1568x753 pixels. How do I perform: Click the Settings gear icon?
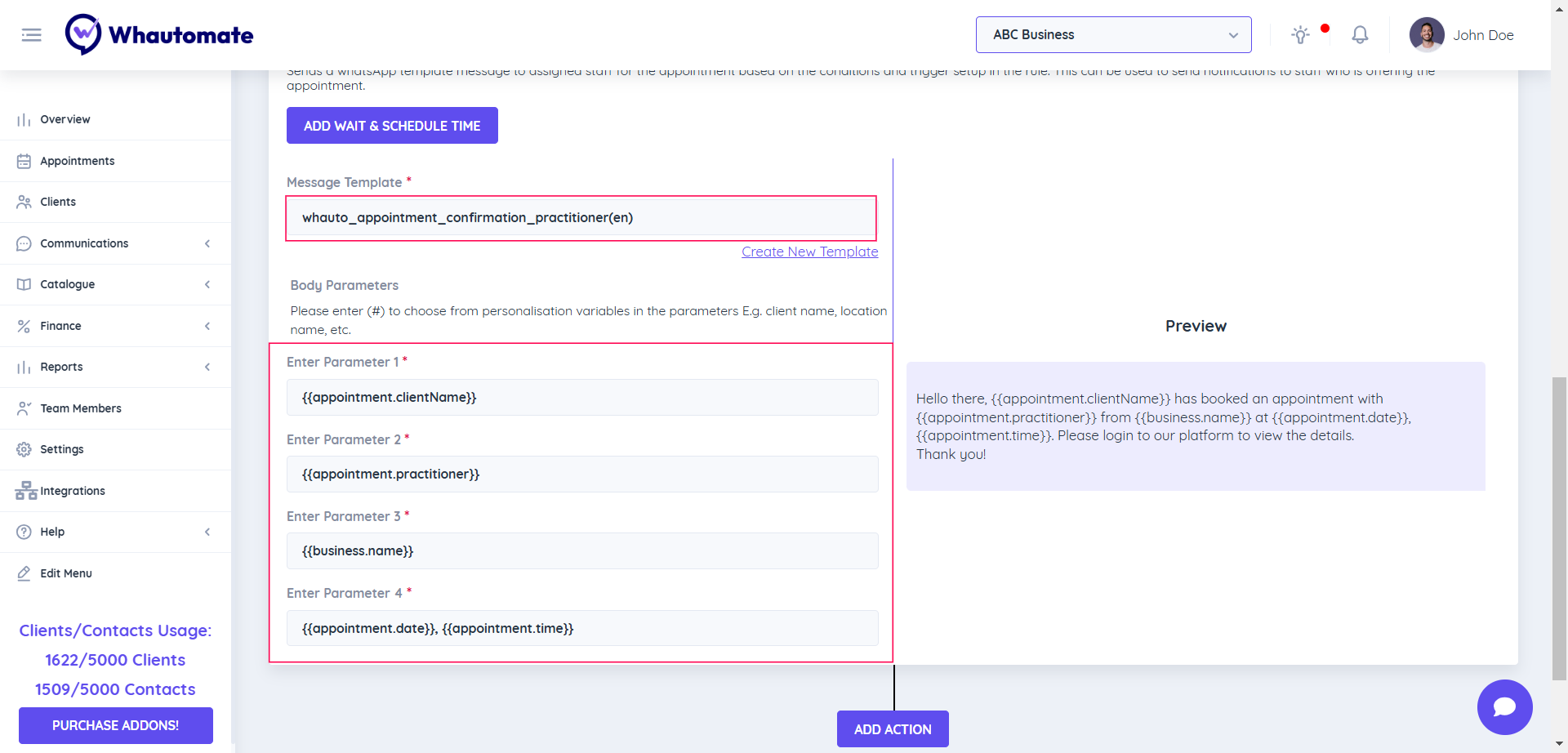coord(24,449)
